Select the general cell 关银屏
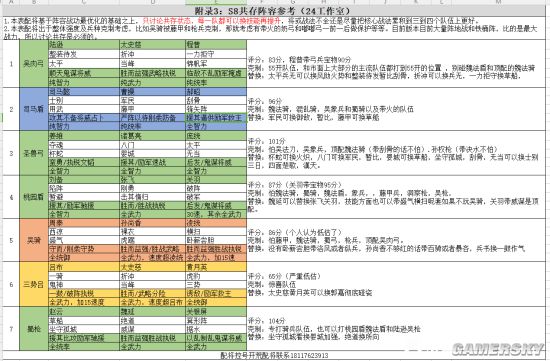 [x=216, y=311]
